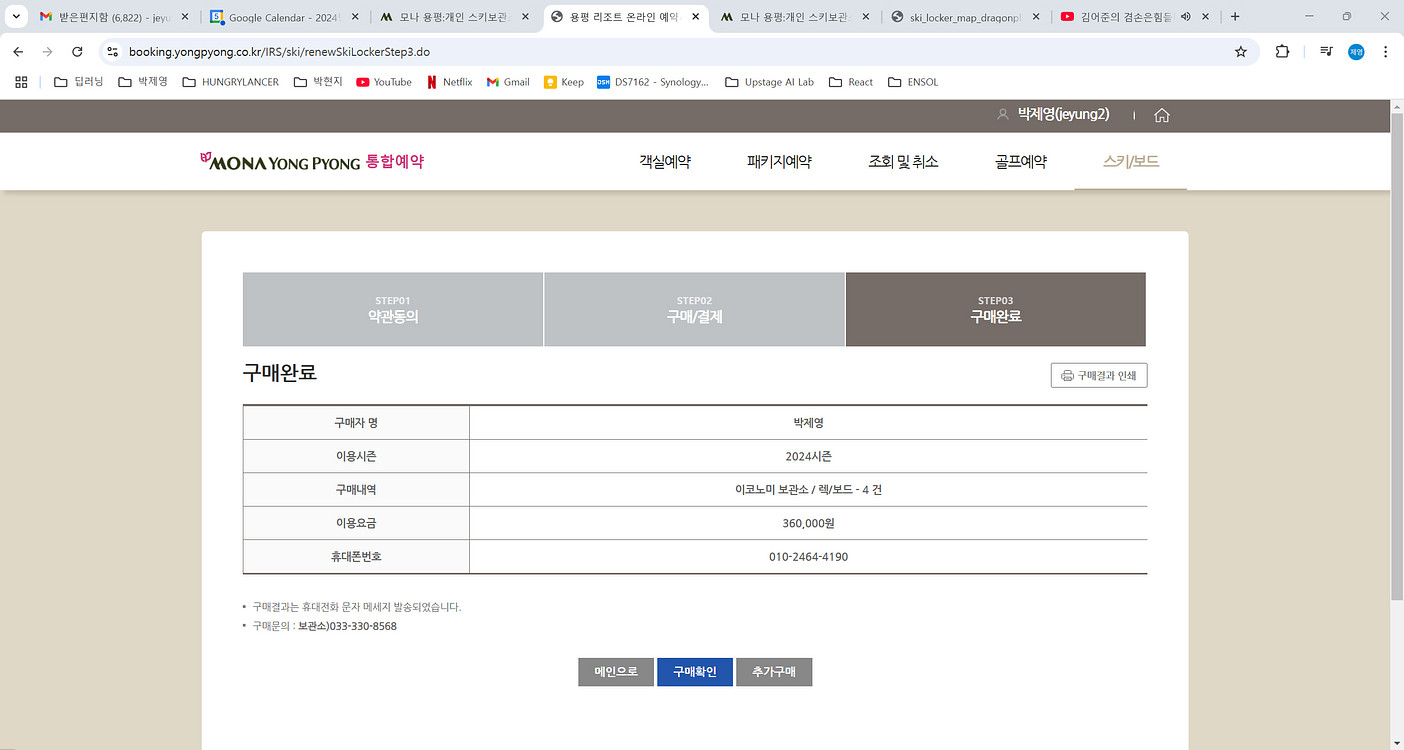The image size is (1404, 750).
Task: Click the home icon in the header
Action: pyautogui.click(x=1162, y=115)
